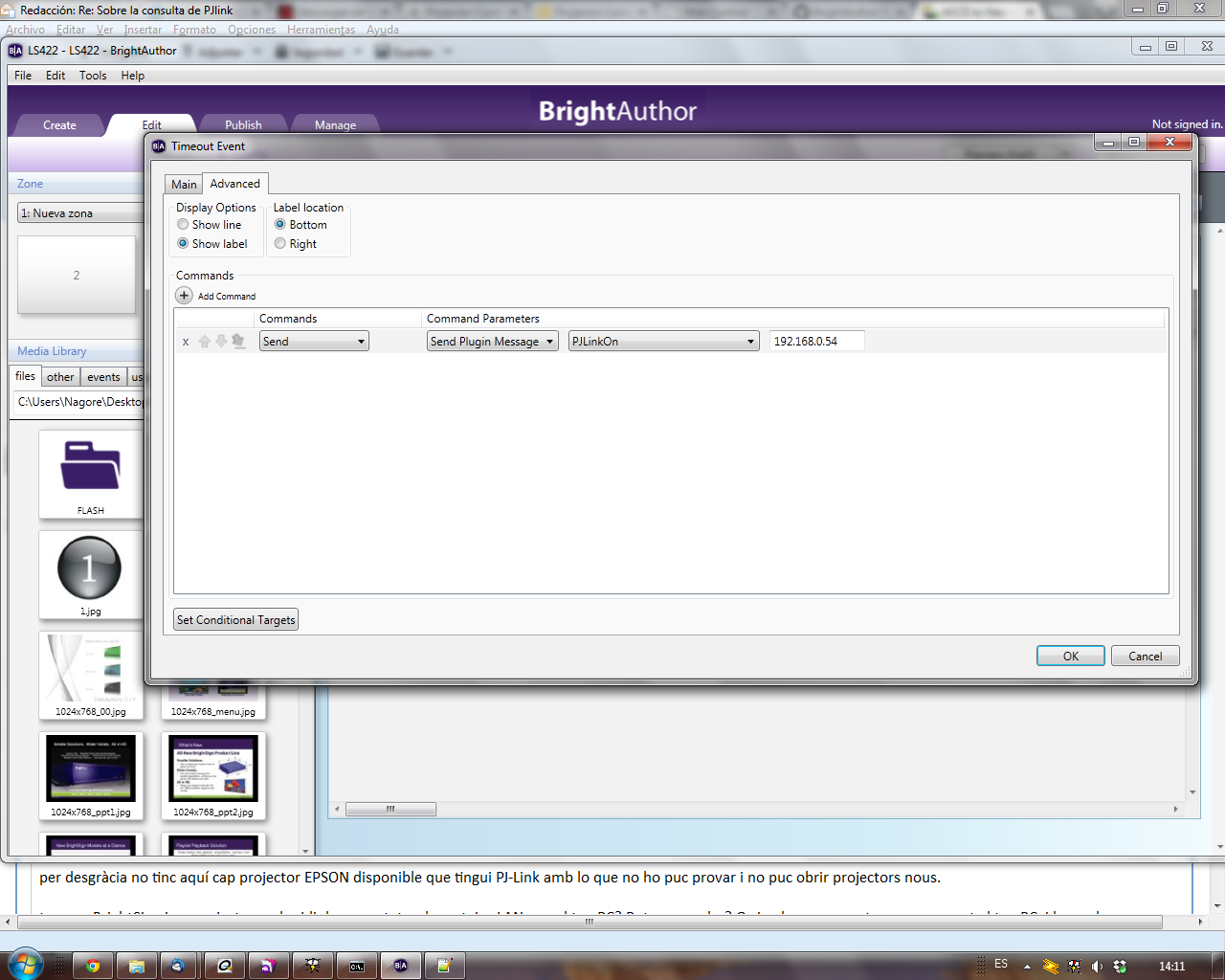Viewport: 1225px width, 980px height.
Task: Open the FLASH folder in Media Library
Action: 91,474
